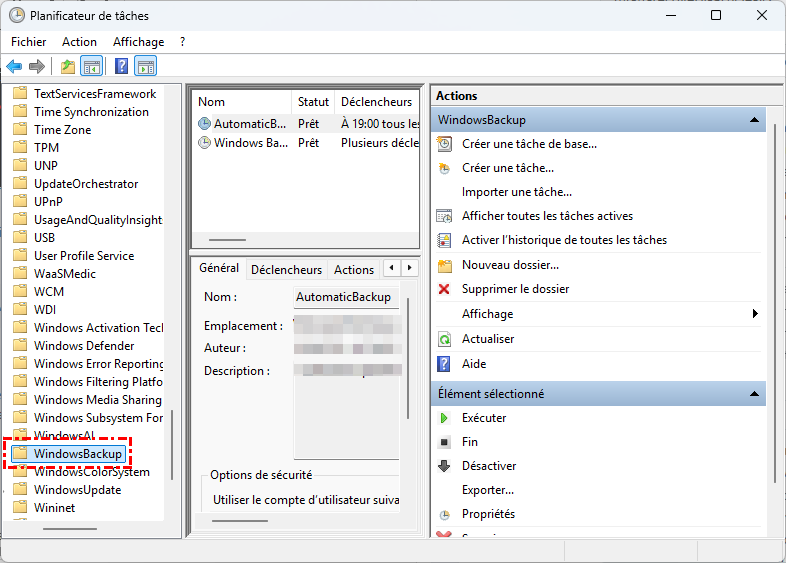Click the Windows Defender folder icon
The height and width of the screenshot is (563, 786).
pyautogui.click(x=20, y=345)
